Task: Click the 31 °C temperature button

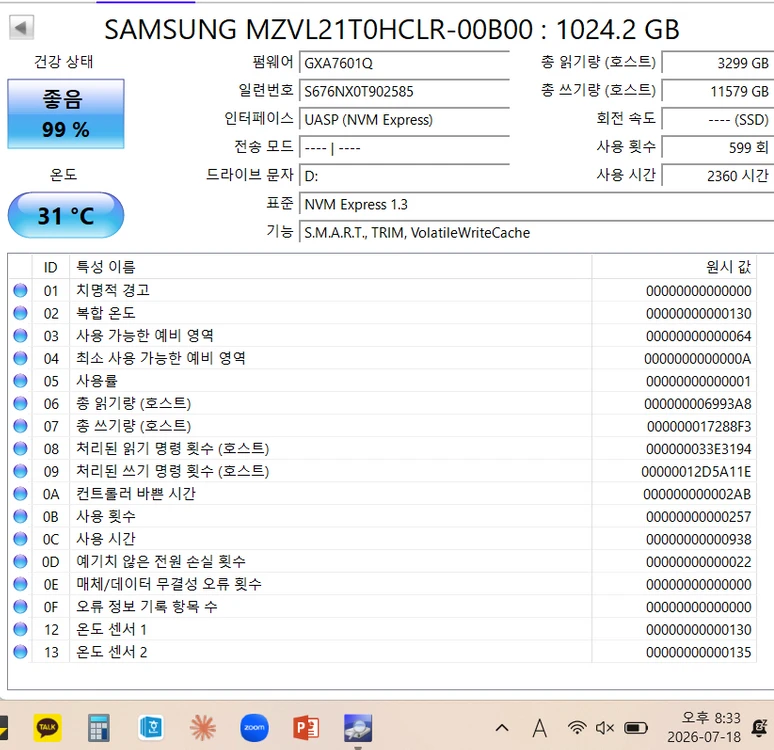Action: click(x=66, y=215)
